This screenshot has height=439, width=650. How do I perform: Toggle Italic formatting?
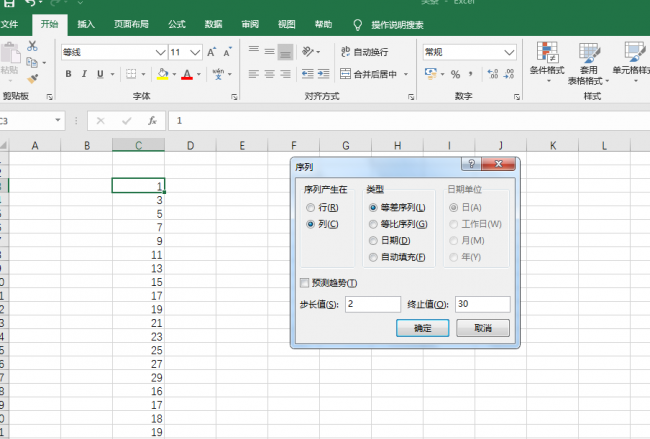[x=84, y=74]
